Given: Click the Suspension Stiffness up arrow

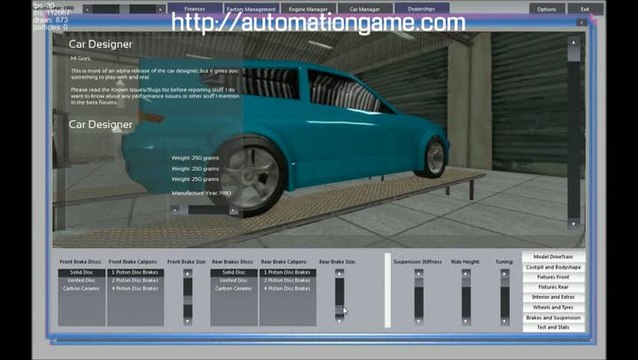Looking at the screenshot, I should (419, 274).
